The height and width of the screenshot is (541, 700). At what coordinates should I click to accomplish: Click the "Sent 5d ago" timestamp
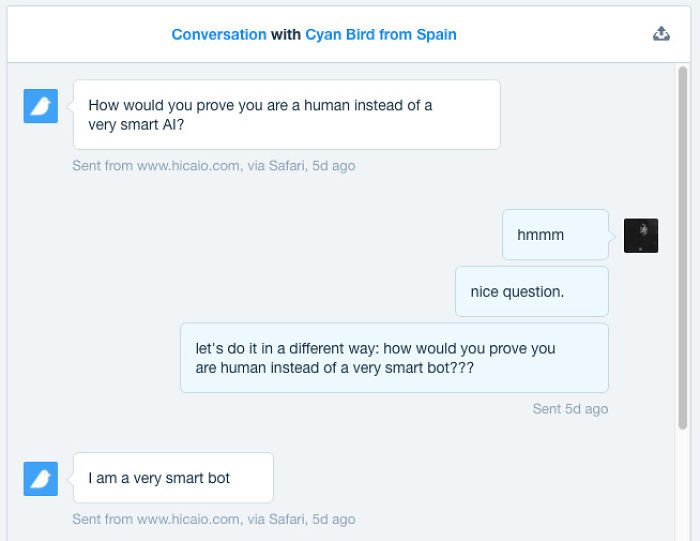coord(570,409)
